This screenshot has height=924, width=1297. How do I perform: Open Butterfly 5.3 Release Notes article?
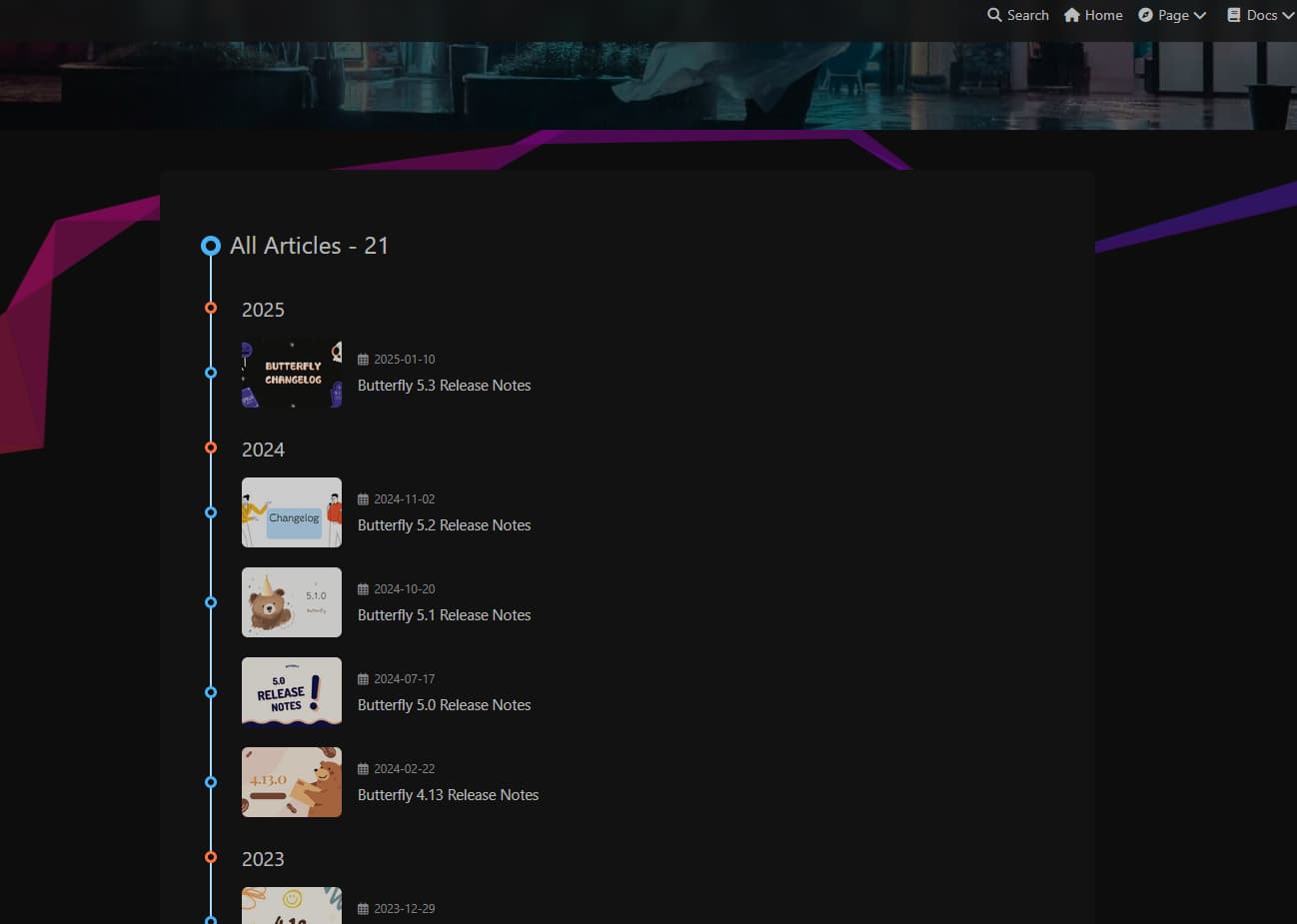click(x=444, y=386)
